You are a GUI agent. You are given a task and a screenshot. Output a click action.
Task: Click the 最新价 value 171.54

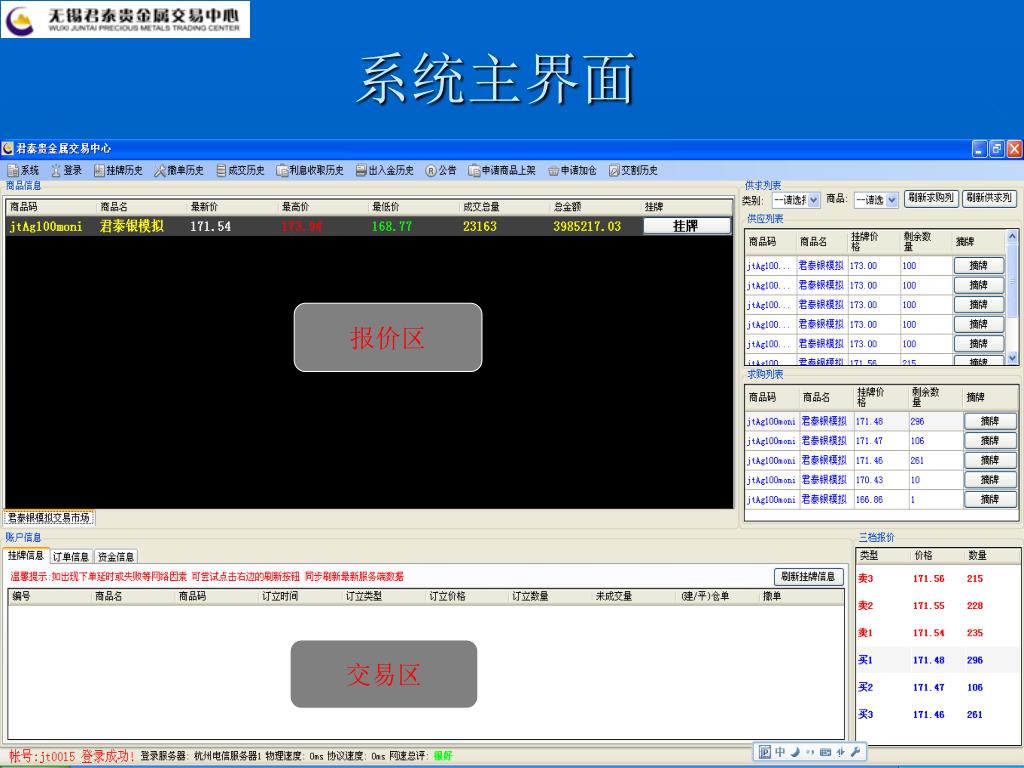pyautogui.click(x=210, y=227)
